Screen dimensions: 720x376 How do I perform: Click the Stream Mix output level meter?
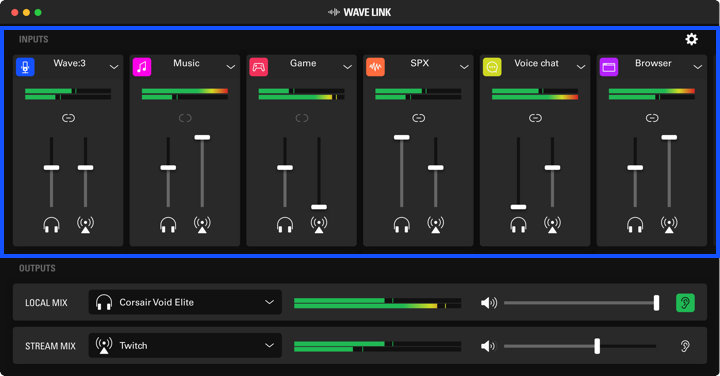377,346
